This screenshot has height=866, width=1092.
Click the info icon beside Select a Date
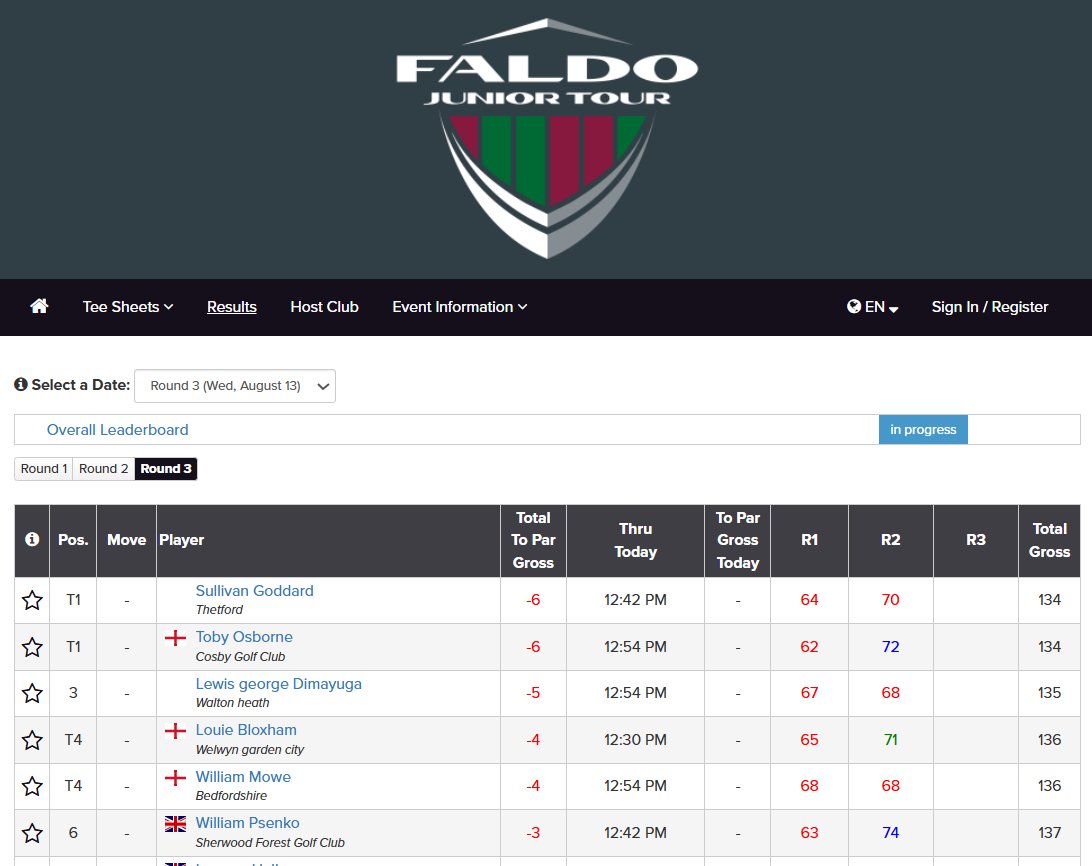(x=21, y=385)
